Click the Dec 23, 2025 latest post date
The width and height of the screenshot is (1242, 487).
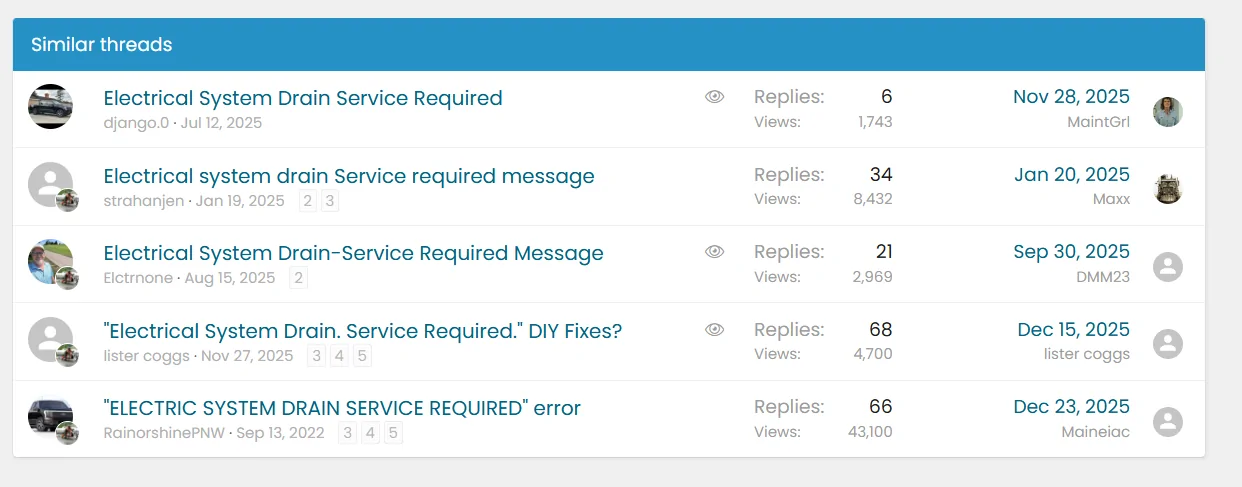pyautogui.click(x=1071, y=407)
